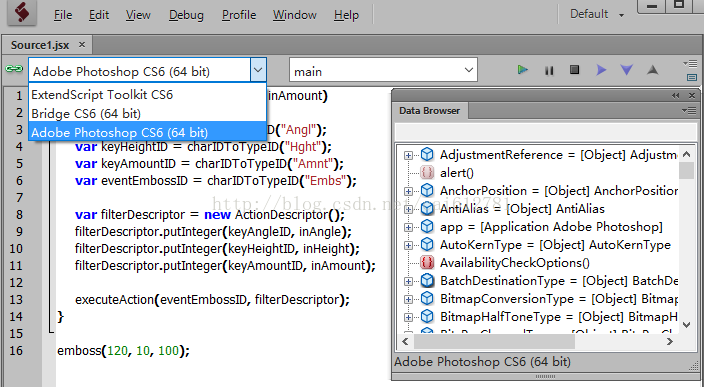Click the Step Into down arrow
The image size is (704, 387).
[626, 70]
